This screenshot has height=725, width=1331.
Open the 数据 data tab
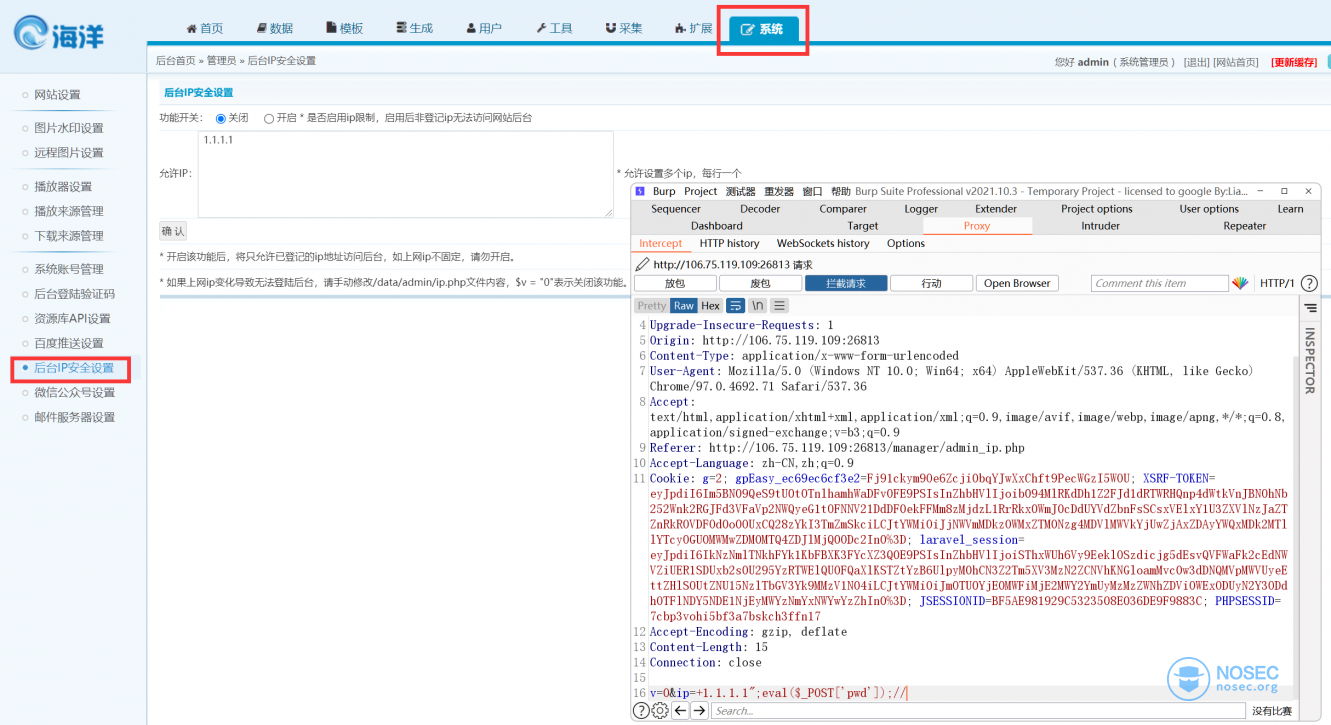275,28
